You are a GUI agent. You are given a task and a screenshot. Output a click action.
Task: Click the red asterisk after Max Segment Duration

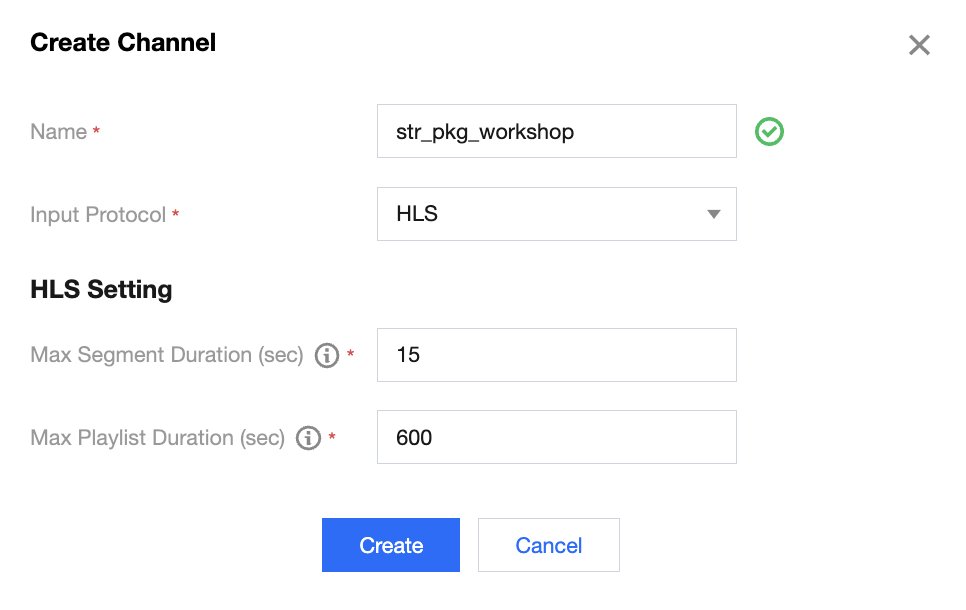pyautogui.click(x=350, y=353)
